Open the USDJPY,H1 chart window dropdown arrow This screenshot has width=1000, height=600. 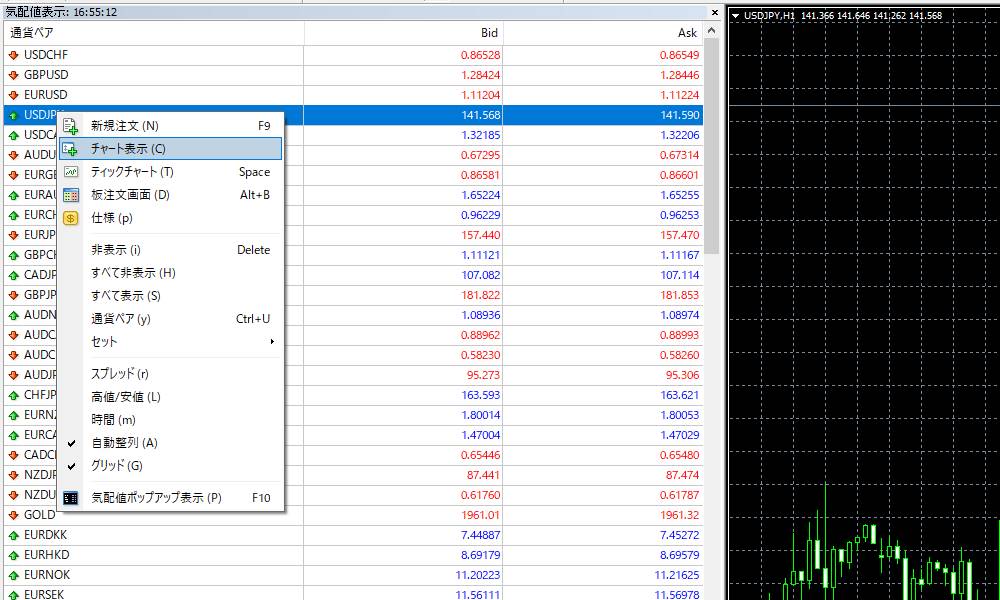(x=735, y=15)
